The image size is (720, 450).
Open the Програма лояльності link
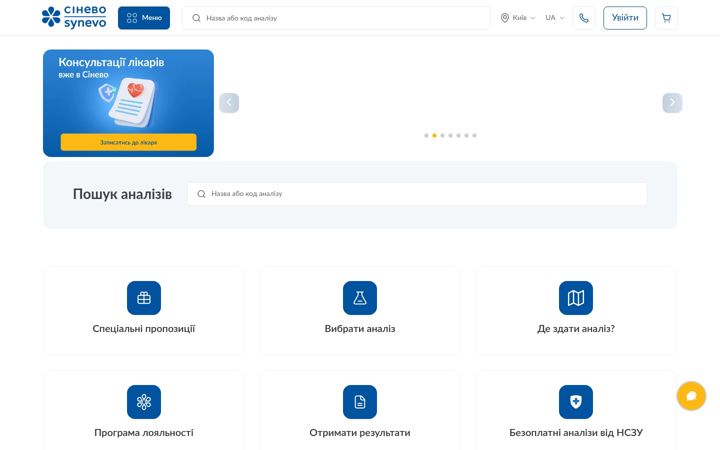pyautogui.click(x=144, y=433)
